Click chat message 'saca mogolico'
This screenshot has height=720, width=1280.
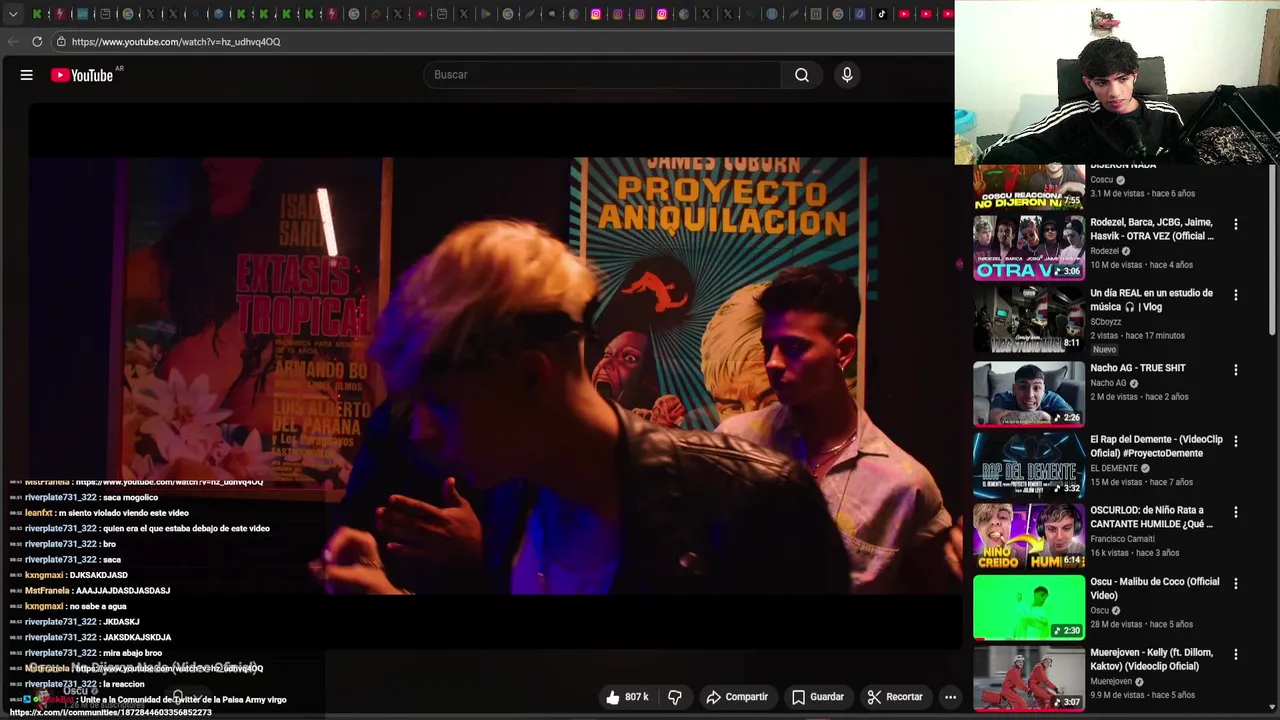[x=130, y=497]
